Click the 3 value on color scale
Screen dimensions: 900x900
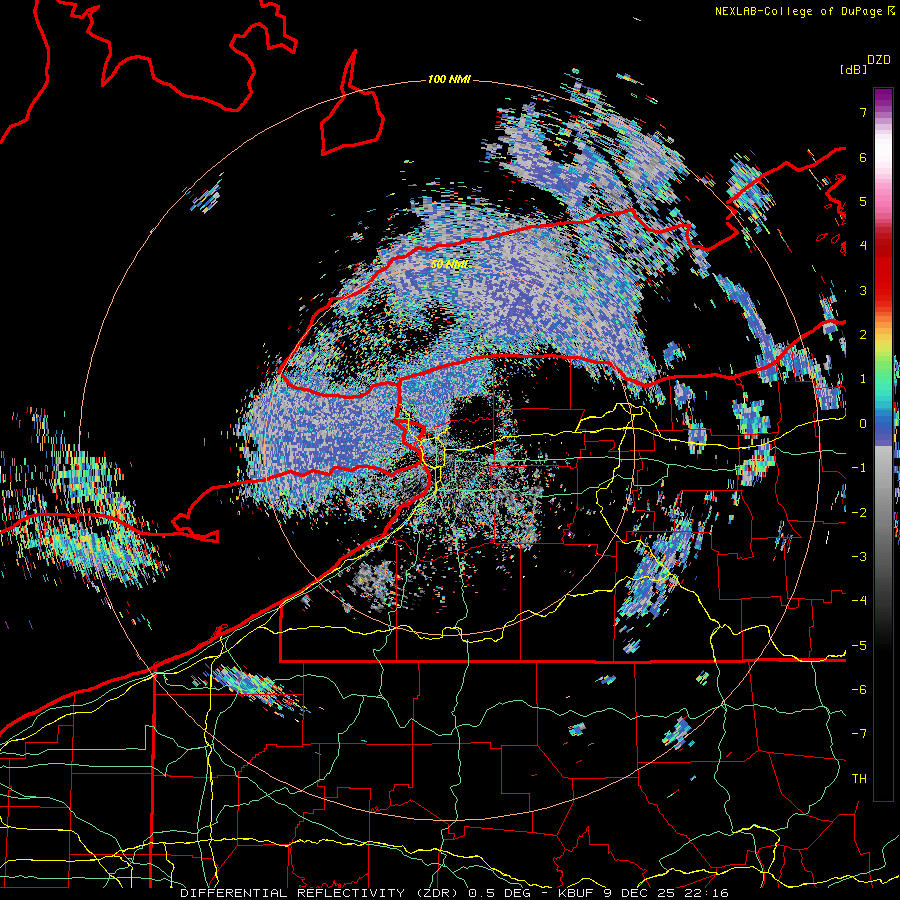[x=863, y=290]
